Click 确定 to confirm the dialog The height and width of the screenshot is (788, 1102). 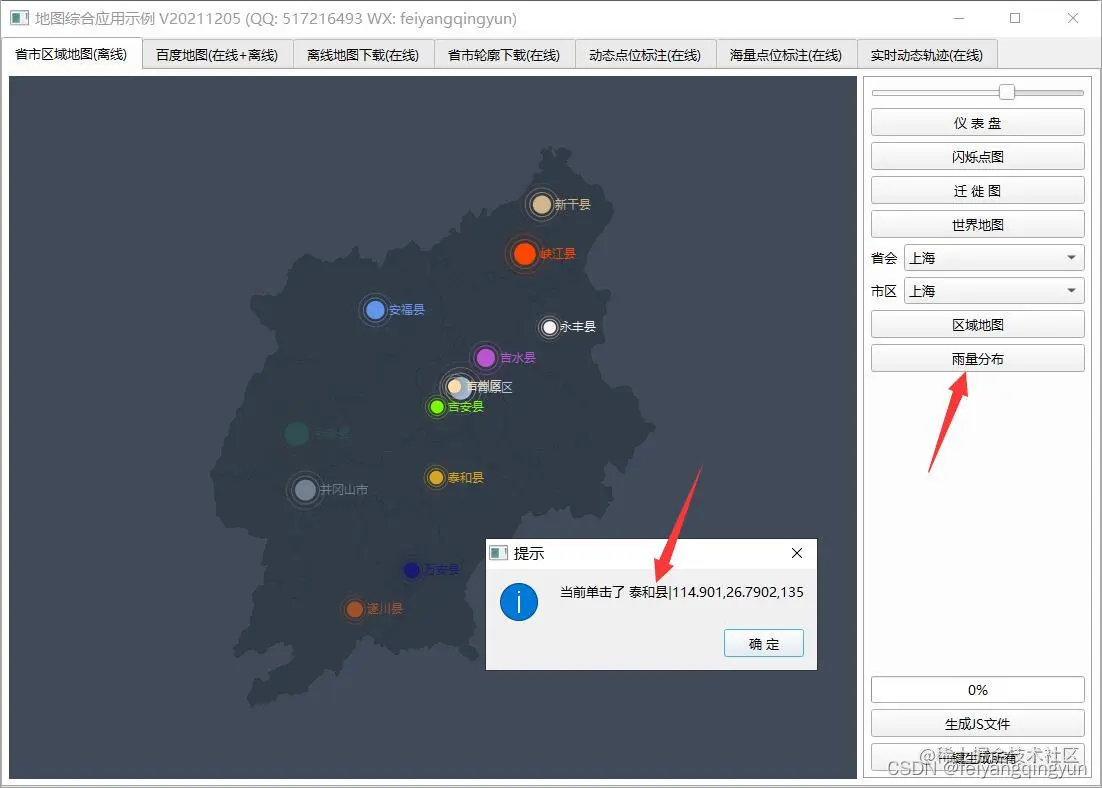[763, 643]
